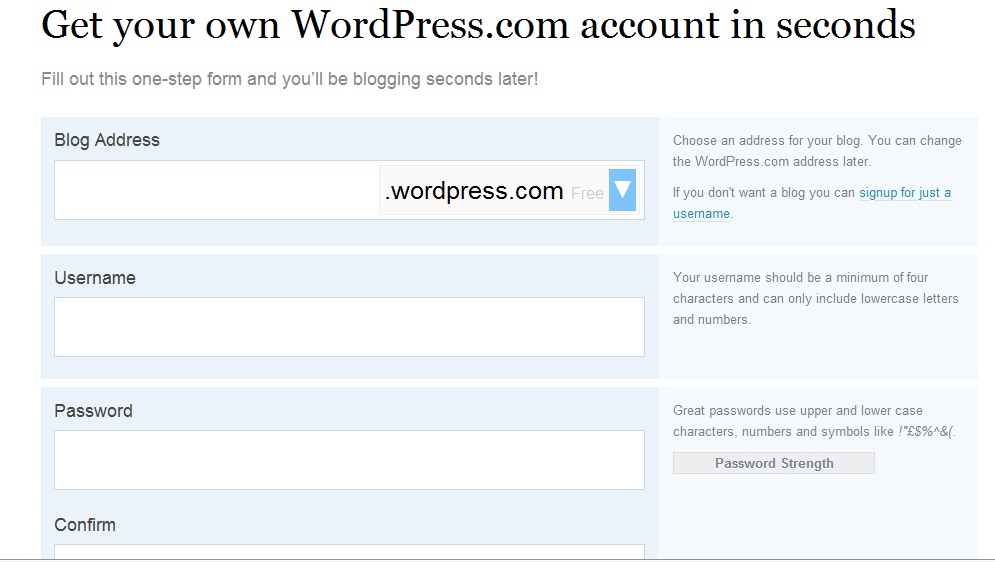Viewport: 995px width, 562px height.
Task: Select the .wordpress.com domain text
Action: [x=474, y=191]
